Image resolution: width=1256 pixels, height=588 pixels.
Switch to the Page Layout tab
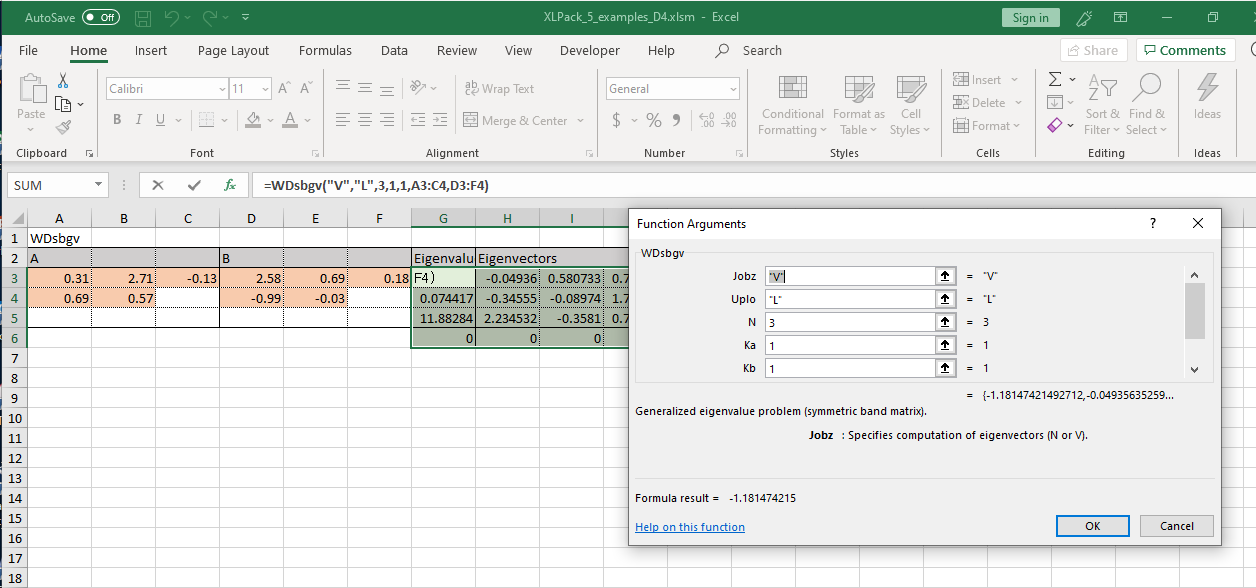(x=233, y=50)
